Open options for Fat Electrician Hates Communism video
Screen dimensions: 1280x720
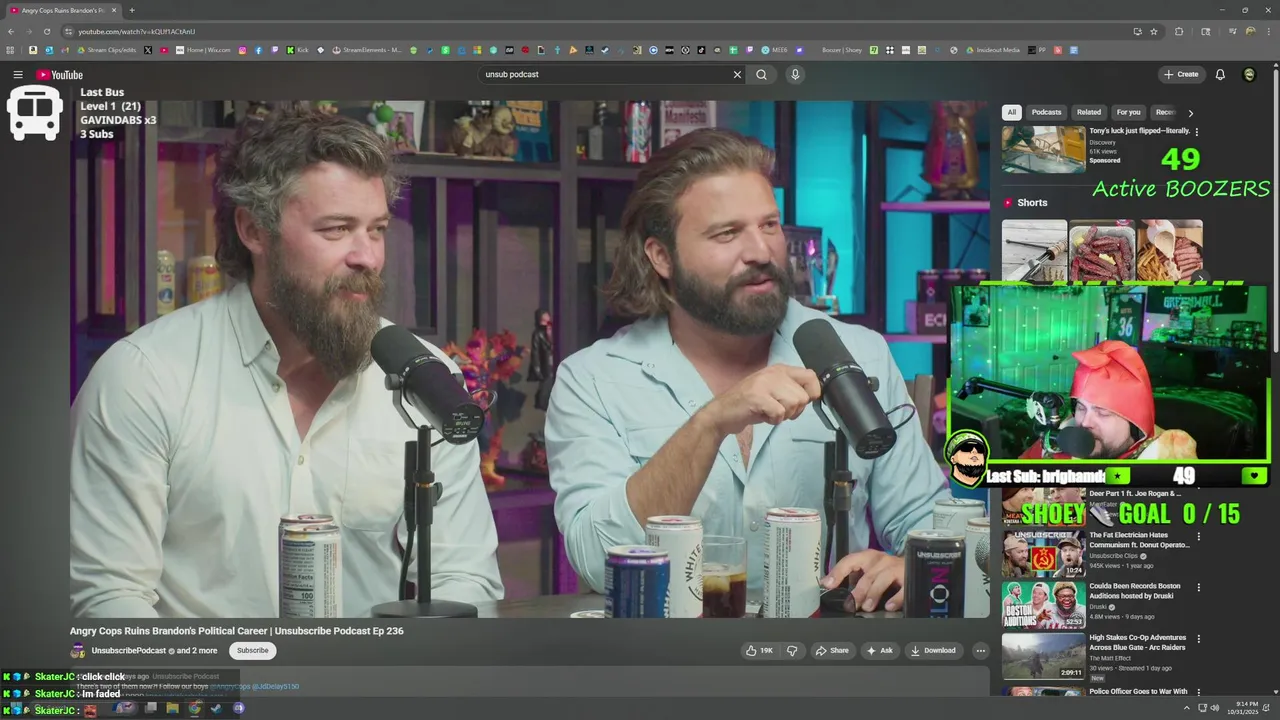[x=1198, y=536]
